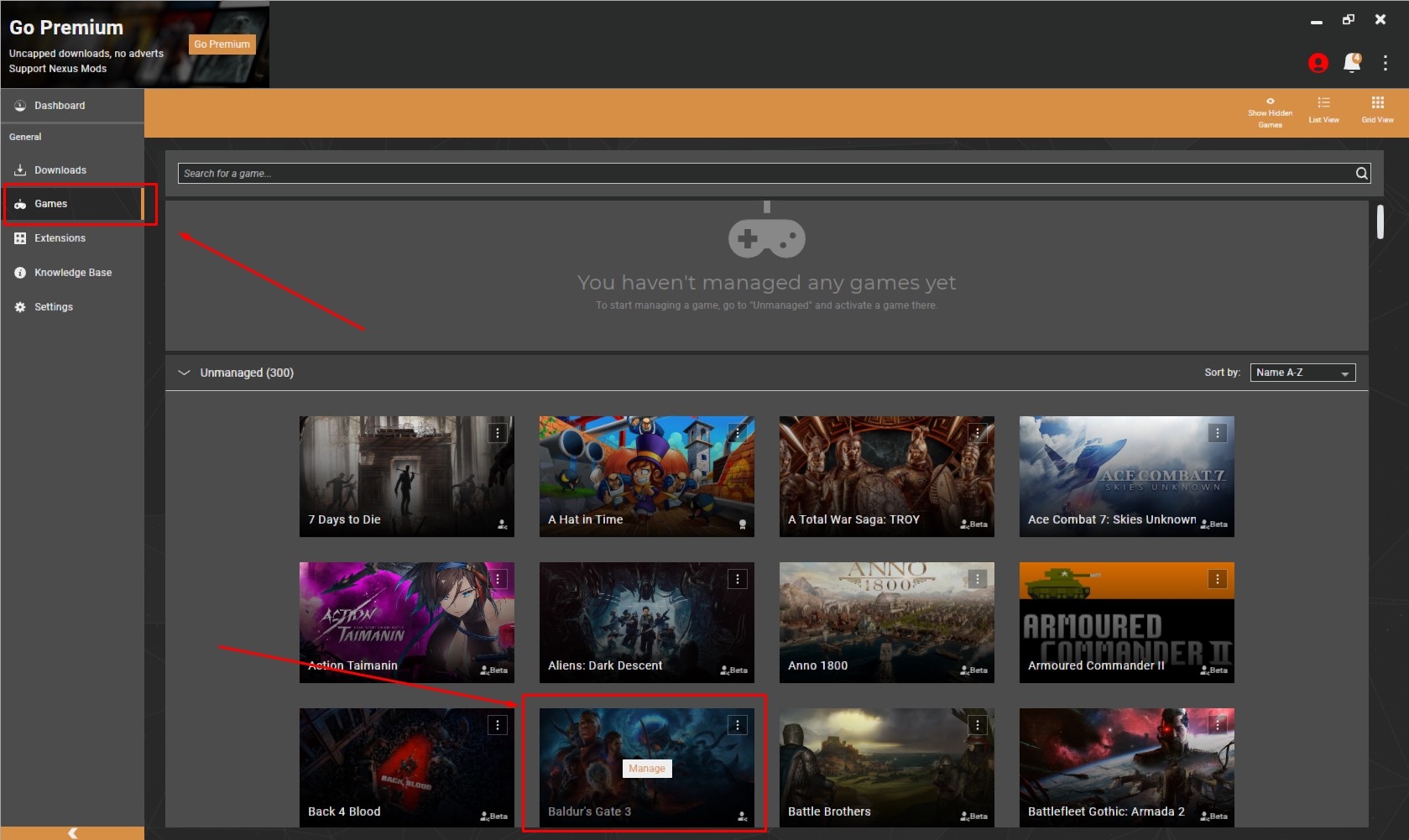Collapse the sidebar with the bottom arrow
Viewport: 1409px width, 840px height.
(72, 833)
